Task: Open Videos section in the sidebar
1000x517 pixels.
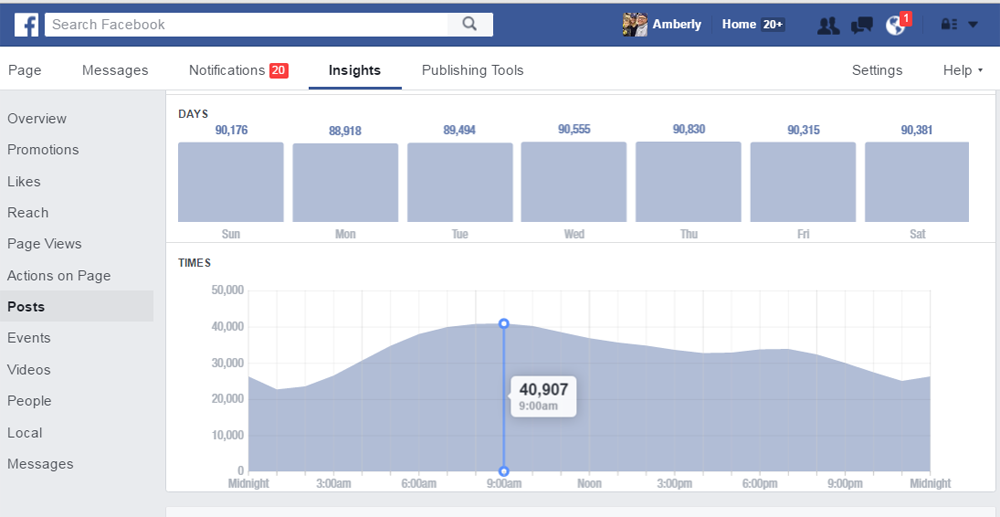Action: 29,369
